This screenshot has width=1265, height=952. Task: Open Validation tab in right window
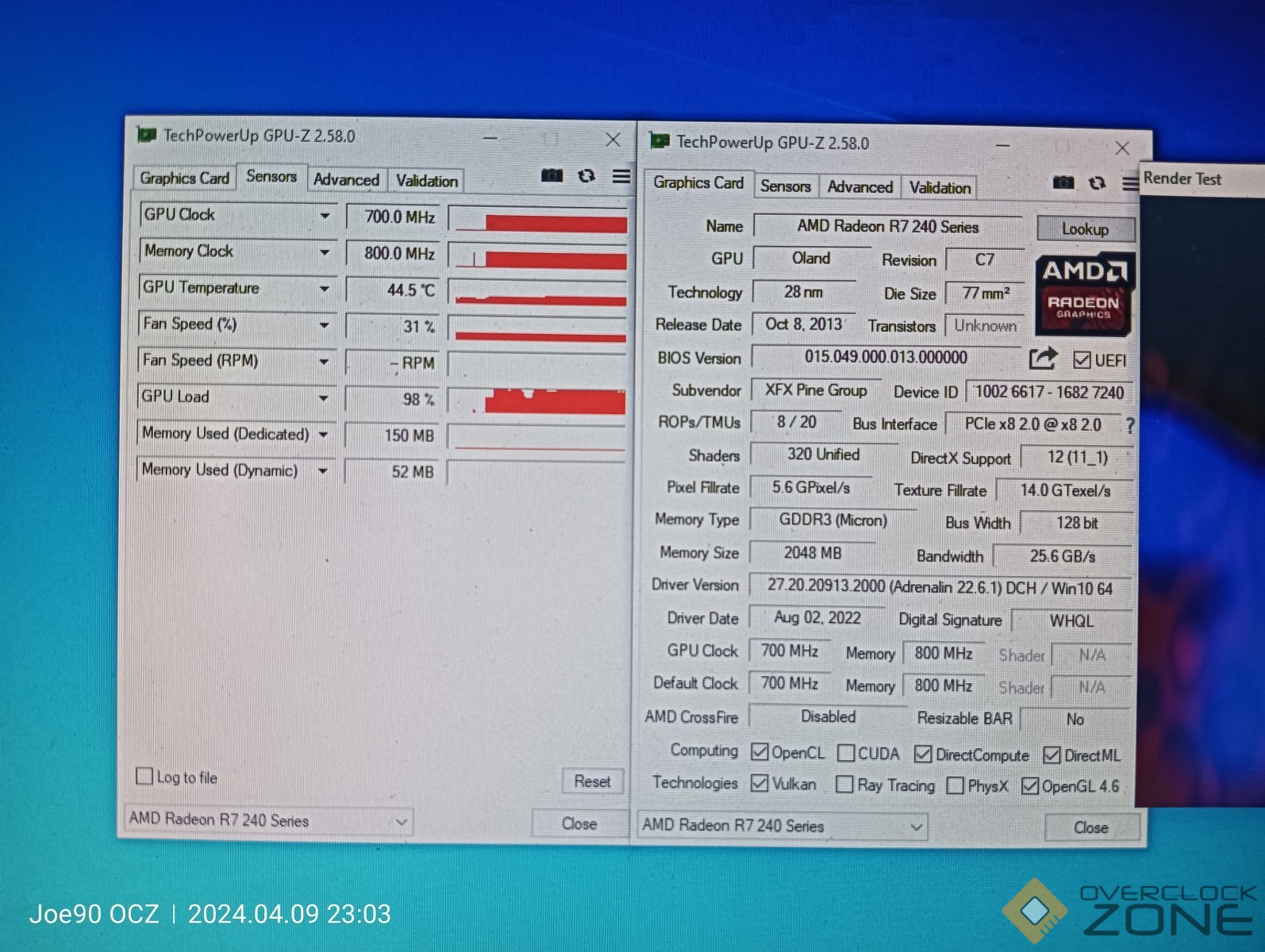point(940,188)
